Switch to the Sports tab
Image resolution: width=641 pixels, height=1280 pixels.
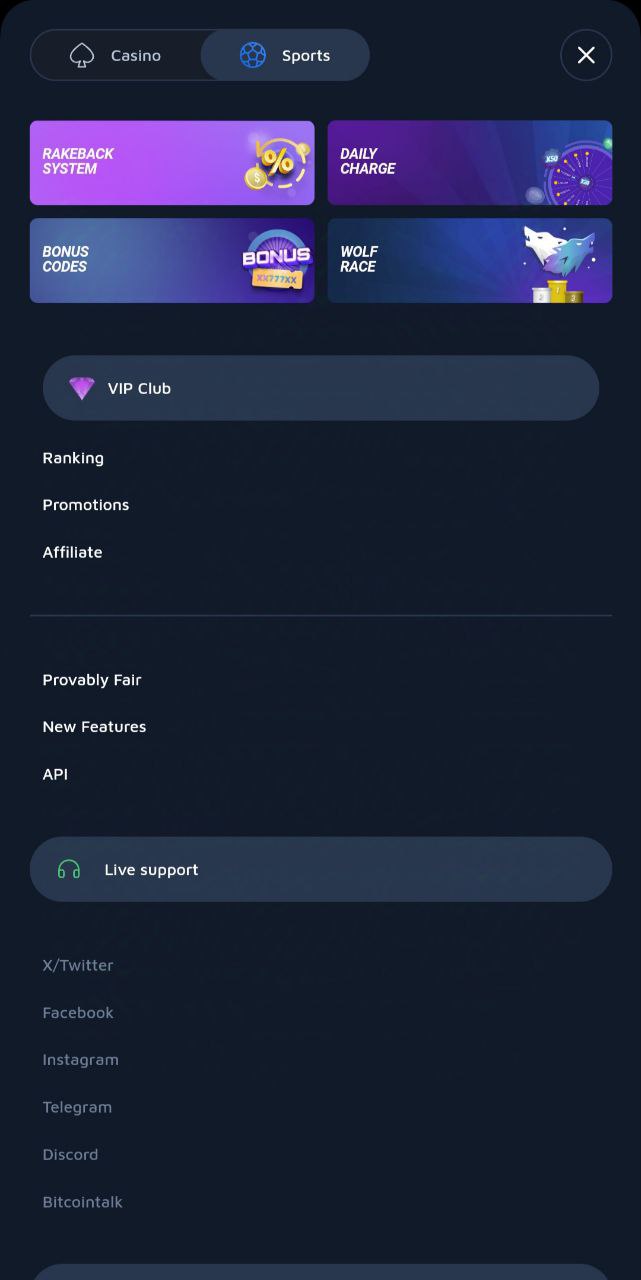click(x=285, y=55)
